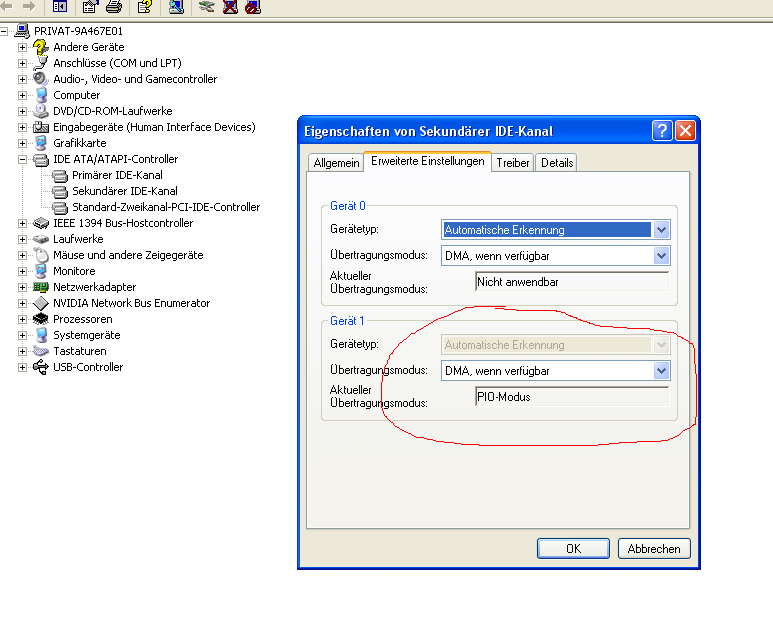Click the Disable device icon in the toolbar

coord(253,6)
